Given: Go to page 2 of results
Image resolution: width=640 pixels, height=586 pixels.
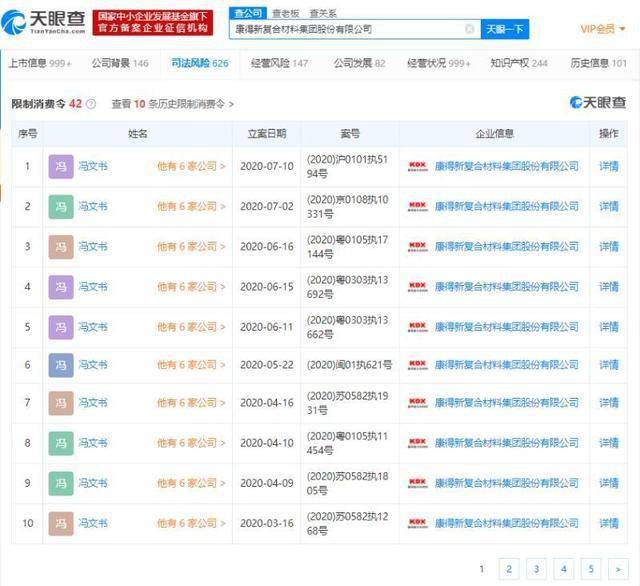Looking at the screenshot, I should click(x=509, y=569).
